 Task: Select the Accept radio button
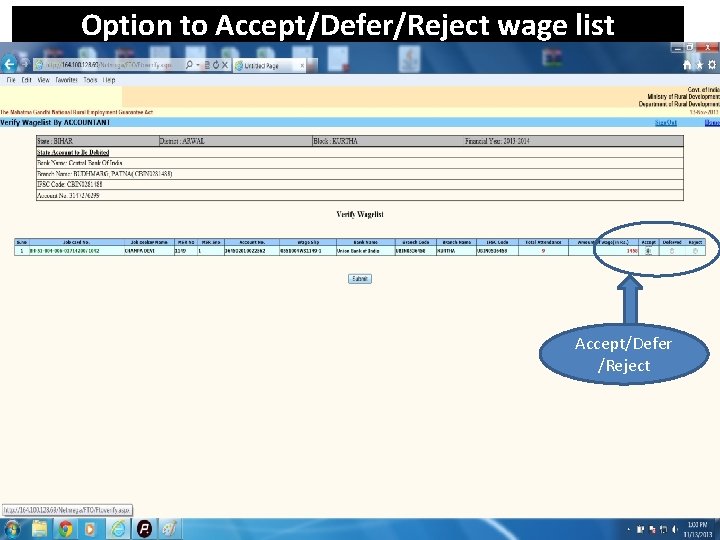(x=648, y=251)
